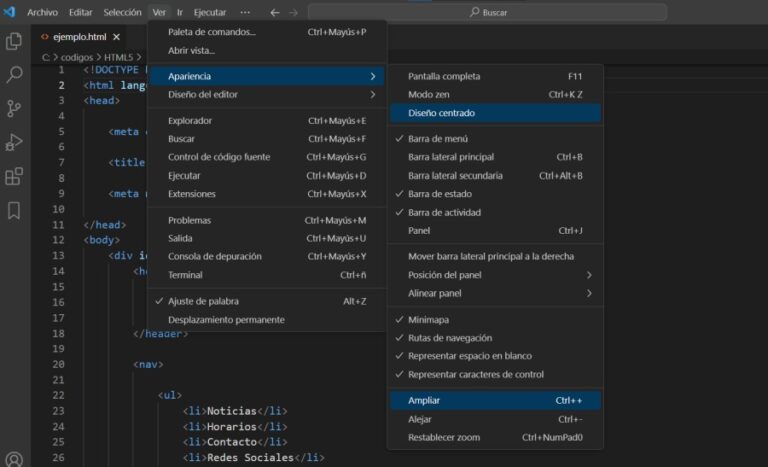
Task: Click the back navigation arrow
Action: pyautogui.click(x=274, y=12)
